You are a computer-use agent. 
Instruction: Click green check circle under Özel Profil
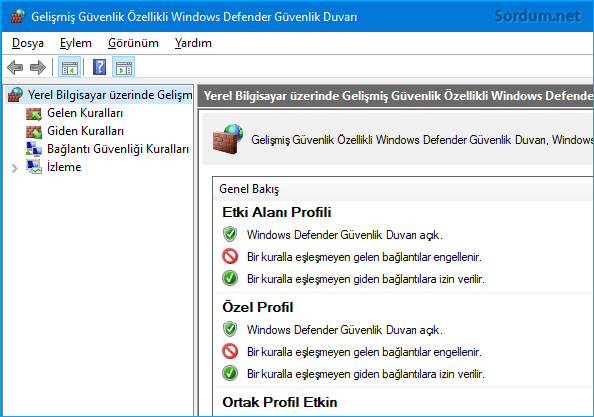[x=230, y=373]
